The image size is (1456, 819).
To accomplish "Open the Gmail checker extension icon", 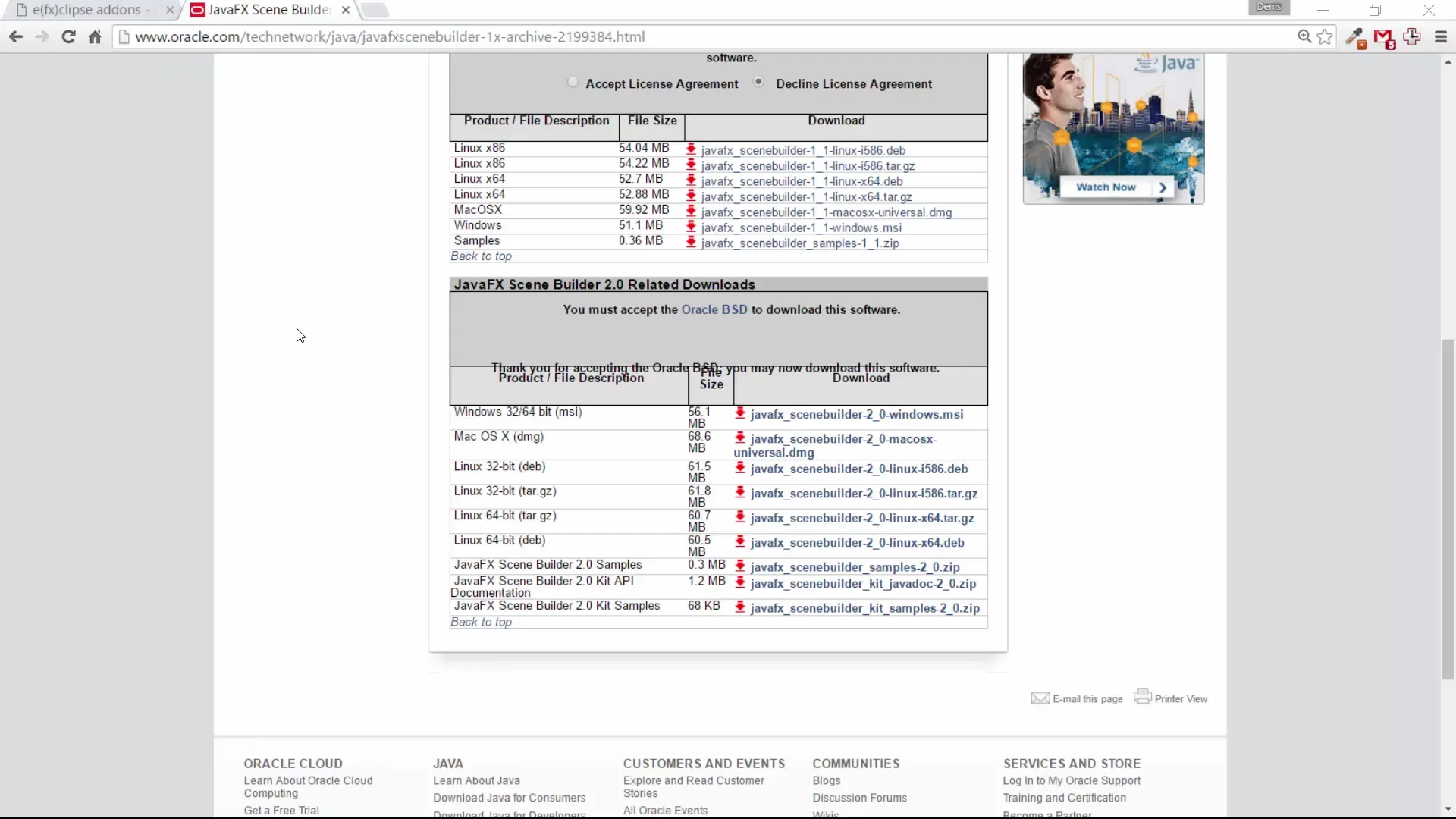I will click(1384, 38).
